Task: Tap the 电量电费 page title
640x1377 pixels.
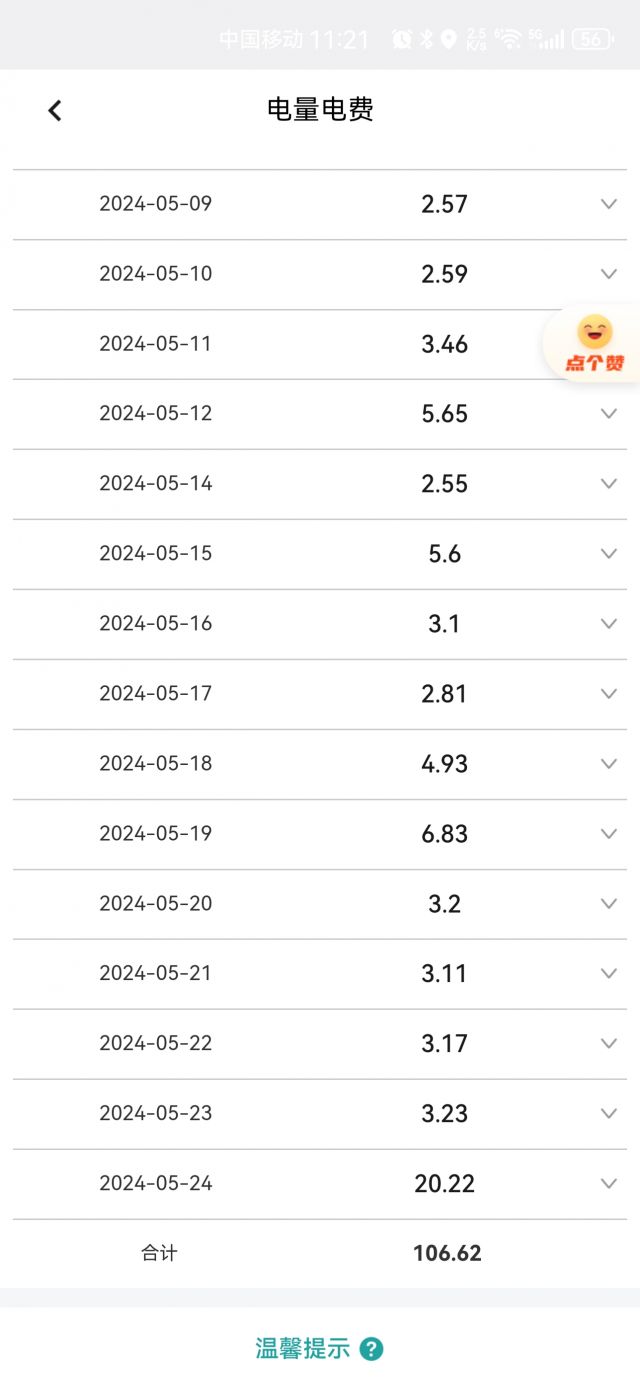Action: [320, 110]
